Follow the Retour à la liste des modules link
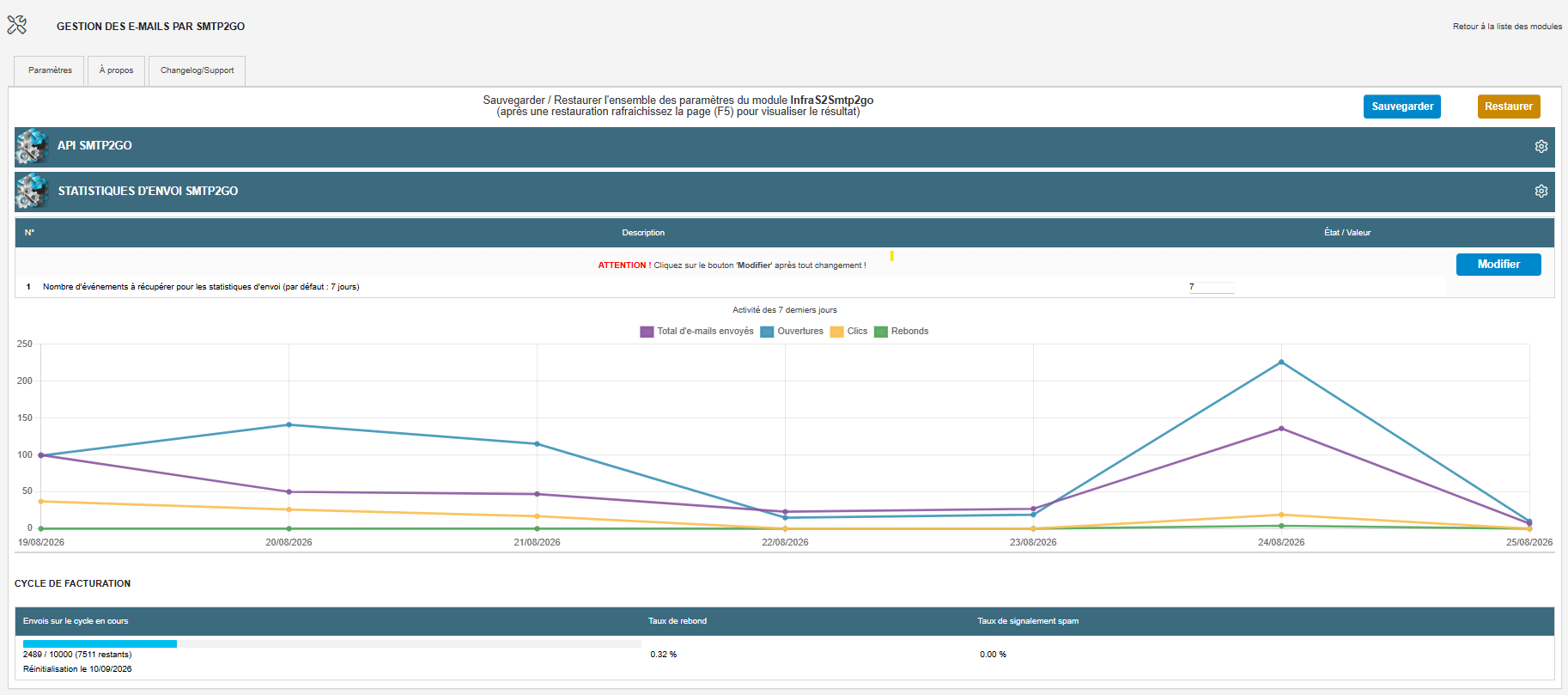1568x695 pixels. (x=1507, y=27)
